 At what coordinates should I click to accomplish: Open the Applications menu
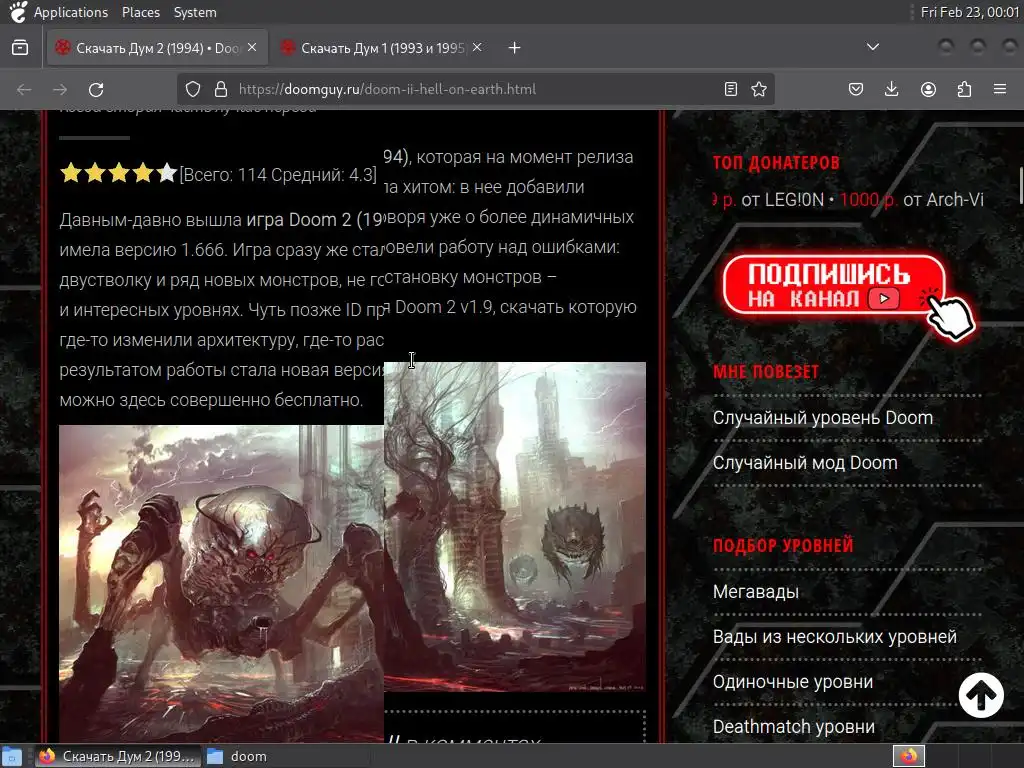pyautogui.click(x=71, y=12)
